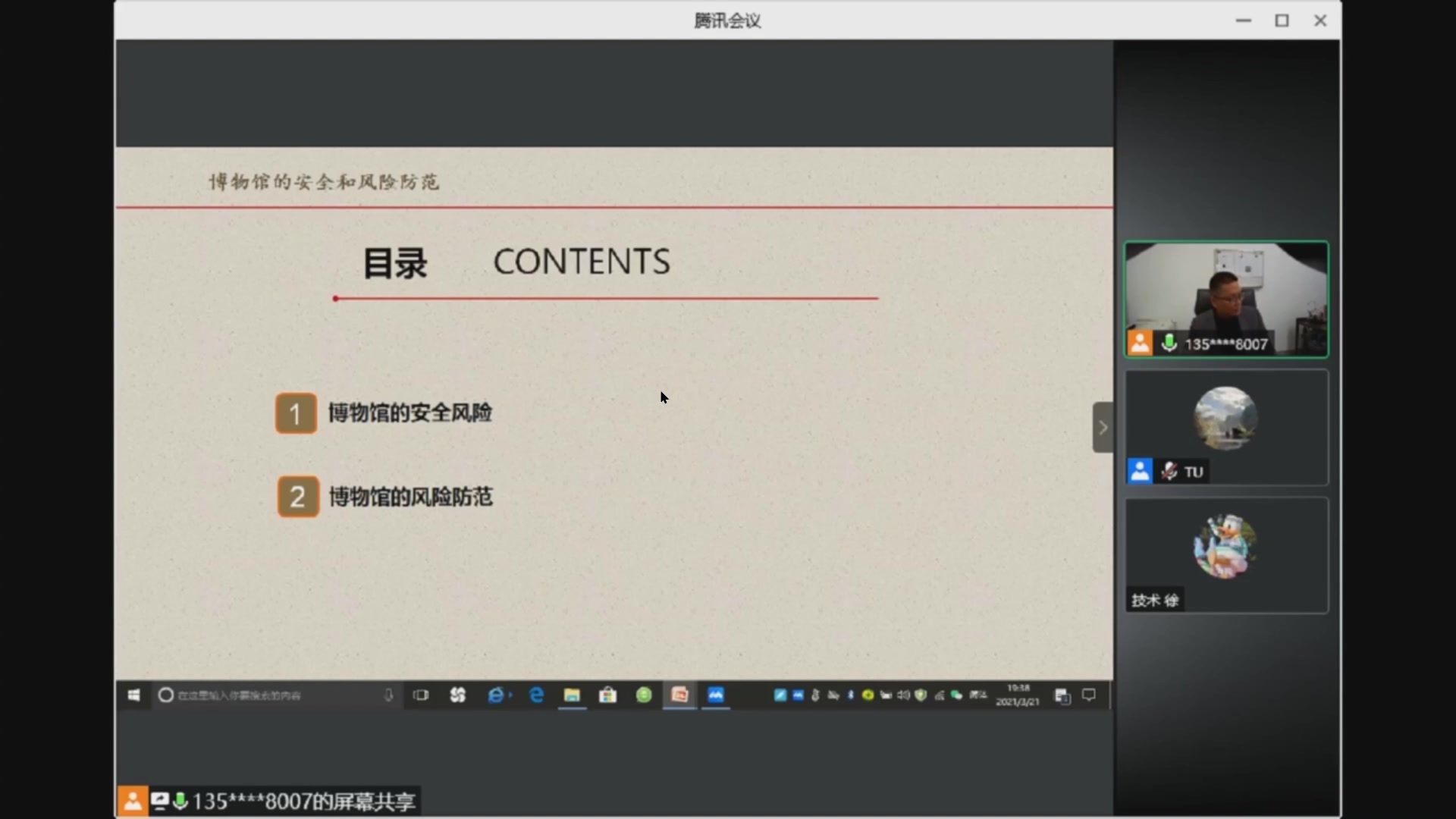Click the 目录 heading on the slide
1456x819 pixels.
pyautogui.click(x=395, y=263)
